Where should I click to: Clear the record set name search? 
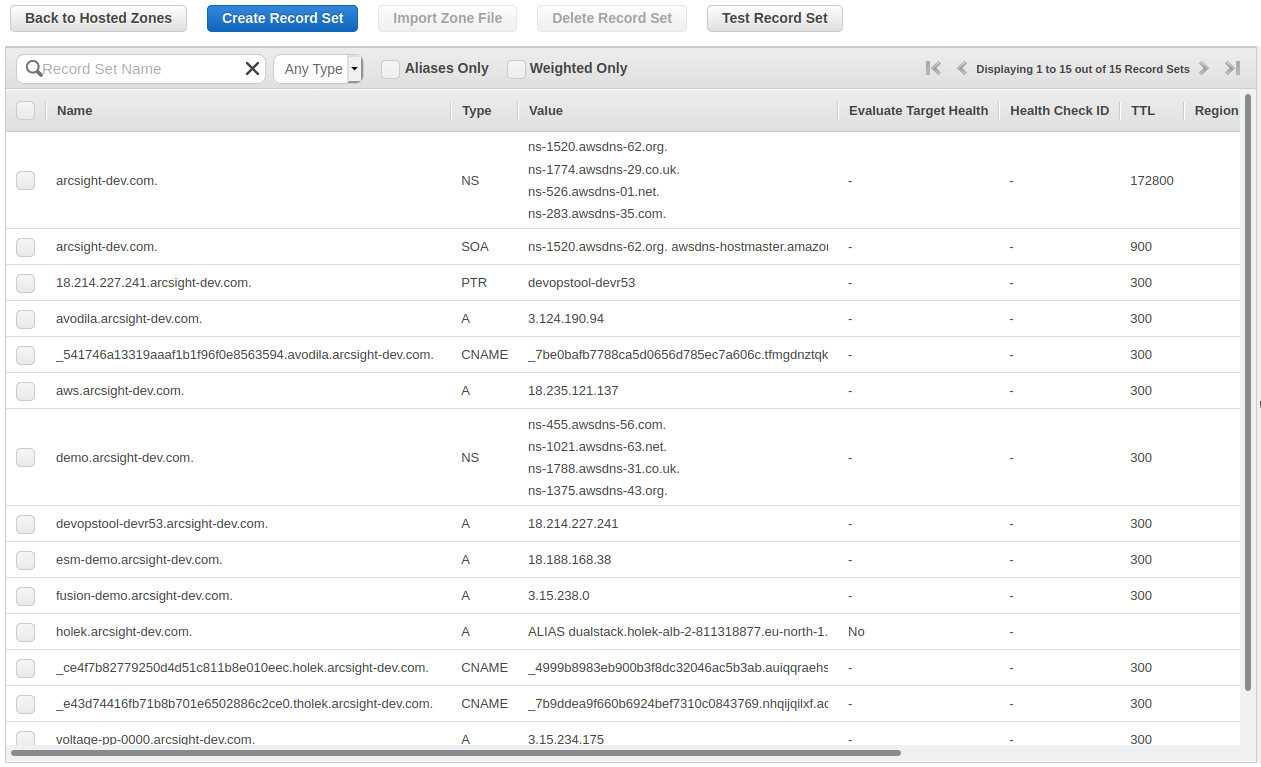pyautogui.click(x=252, y=69)
